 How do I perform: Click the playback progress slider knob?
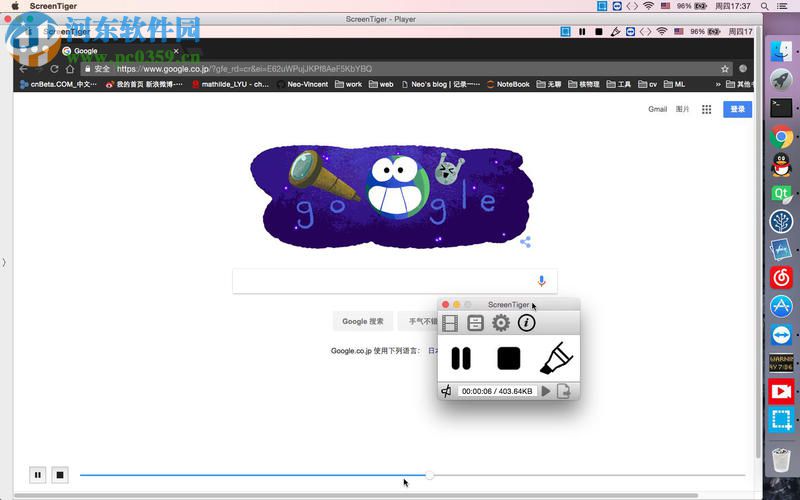pyautogui.click(x=430, y=475)
